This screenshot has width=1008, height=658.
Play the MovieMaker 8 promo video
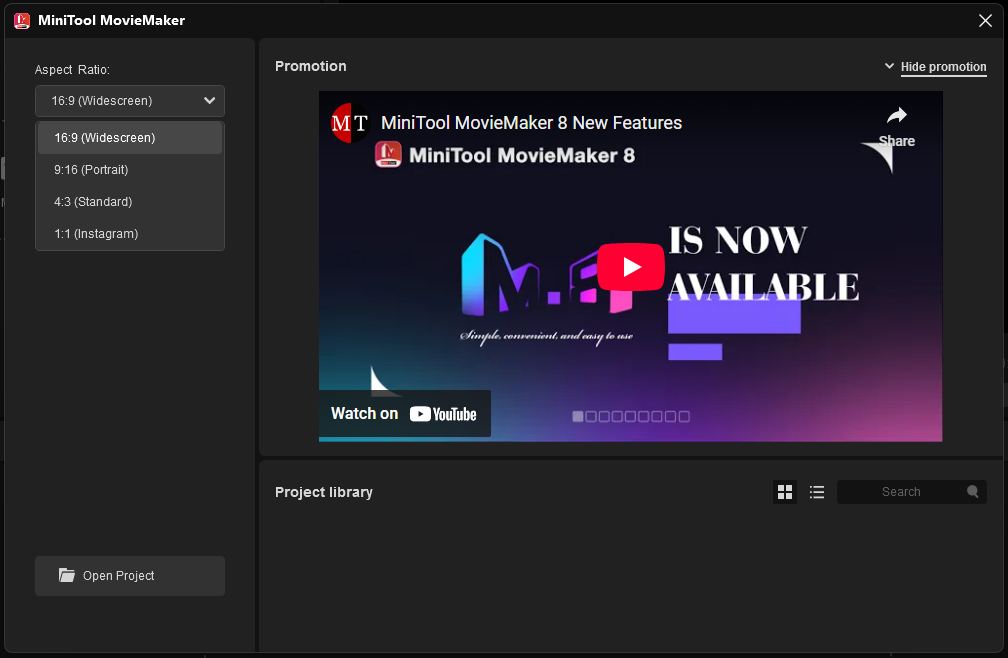[631, 267]
